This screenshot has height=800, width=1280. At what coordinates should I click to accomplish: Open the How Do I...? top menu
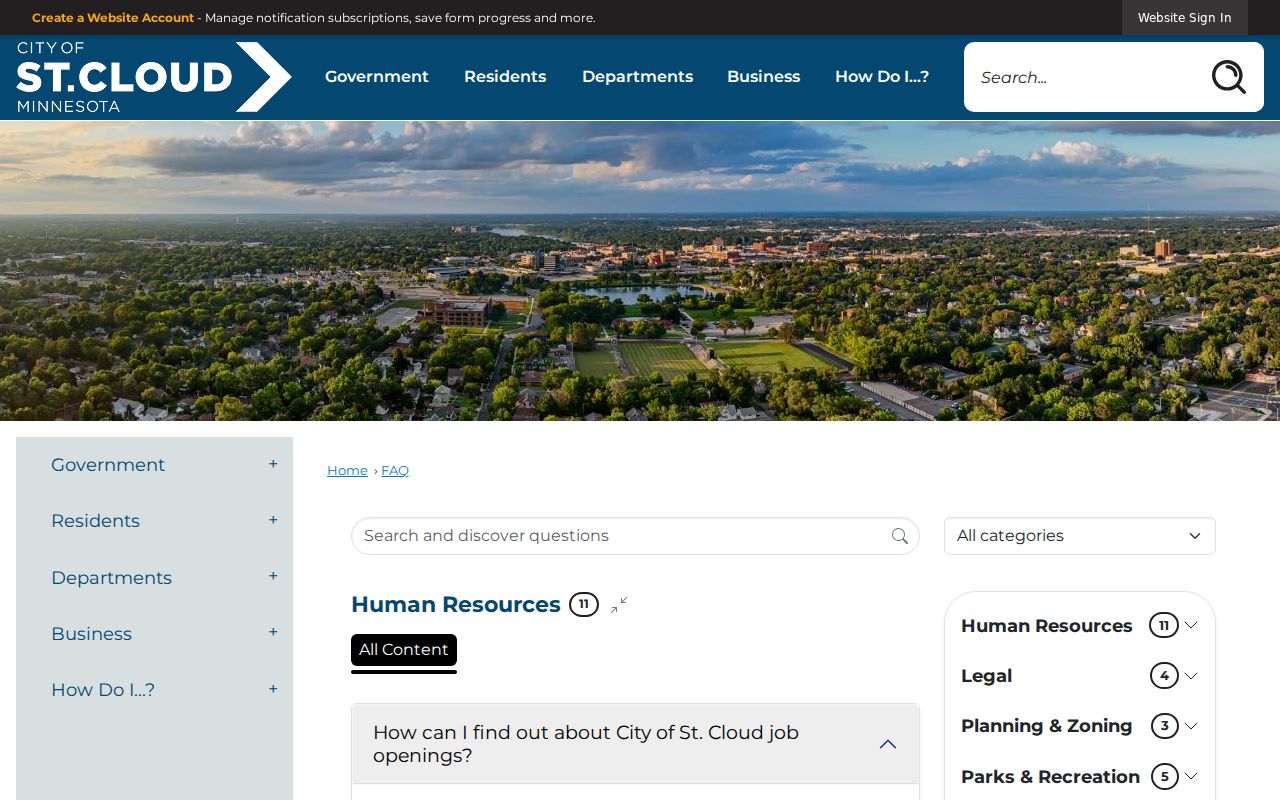click(882, 77)
